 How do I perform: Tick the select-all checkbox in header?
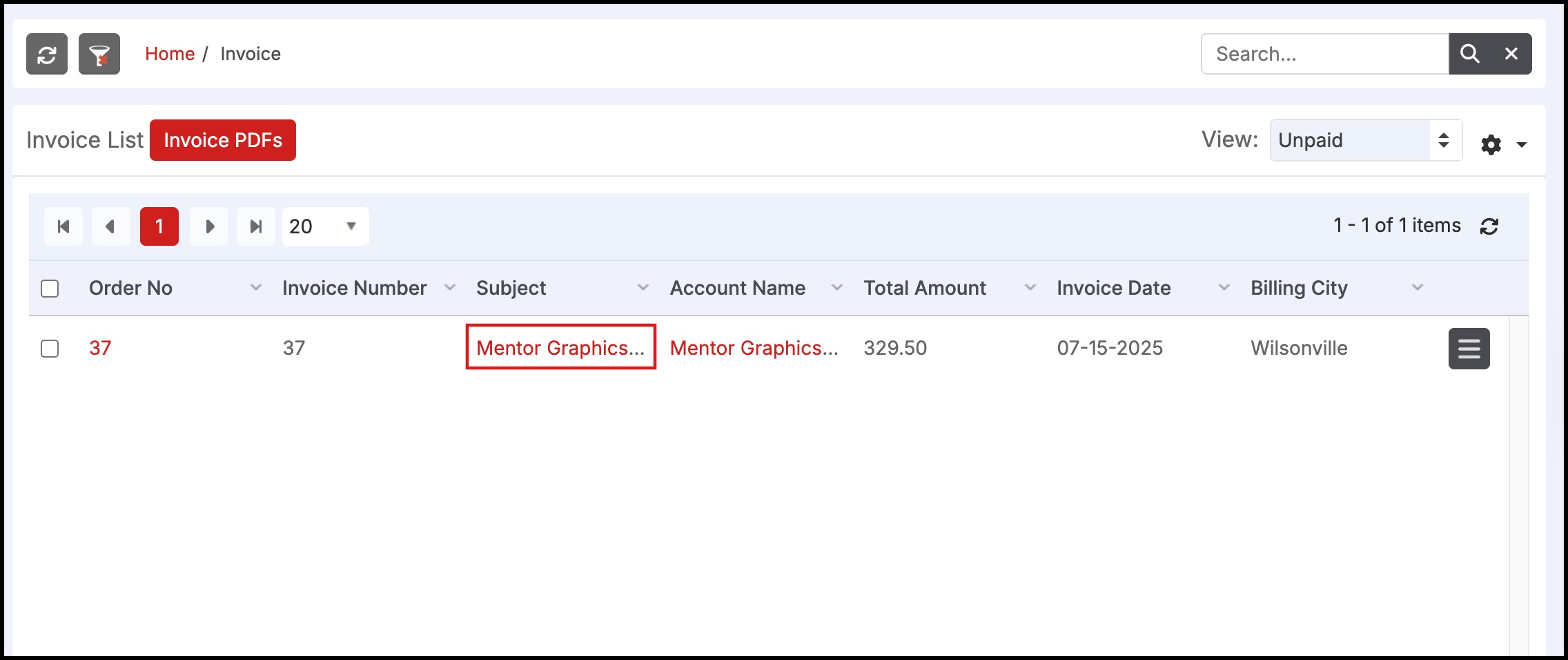point(50,289)
